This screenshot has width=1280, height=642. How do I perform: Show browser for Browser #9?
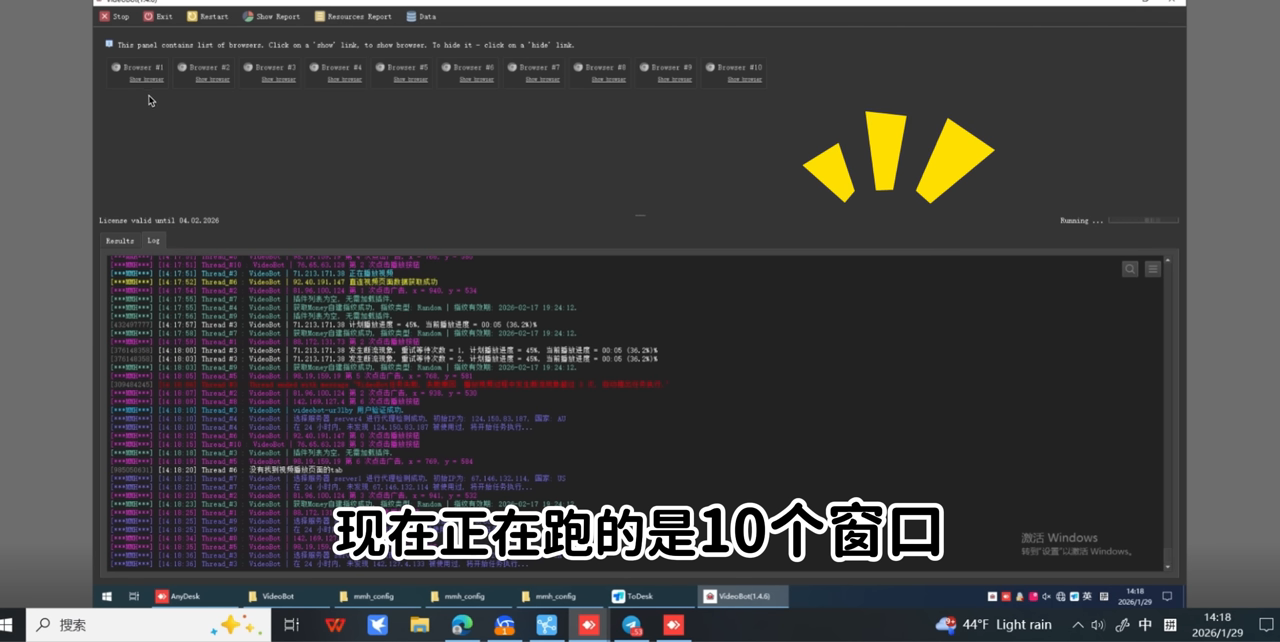click(x=674, y=79)
